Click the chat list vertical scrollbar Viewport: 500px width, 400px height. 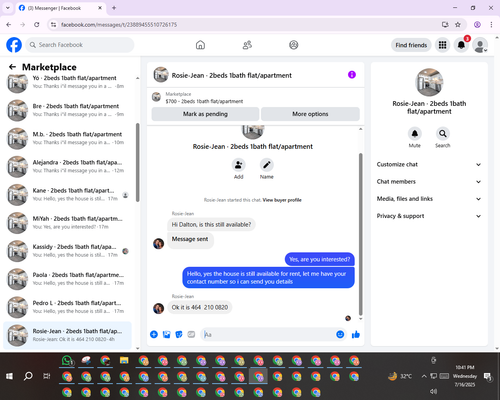coord(138,162)
